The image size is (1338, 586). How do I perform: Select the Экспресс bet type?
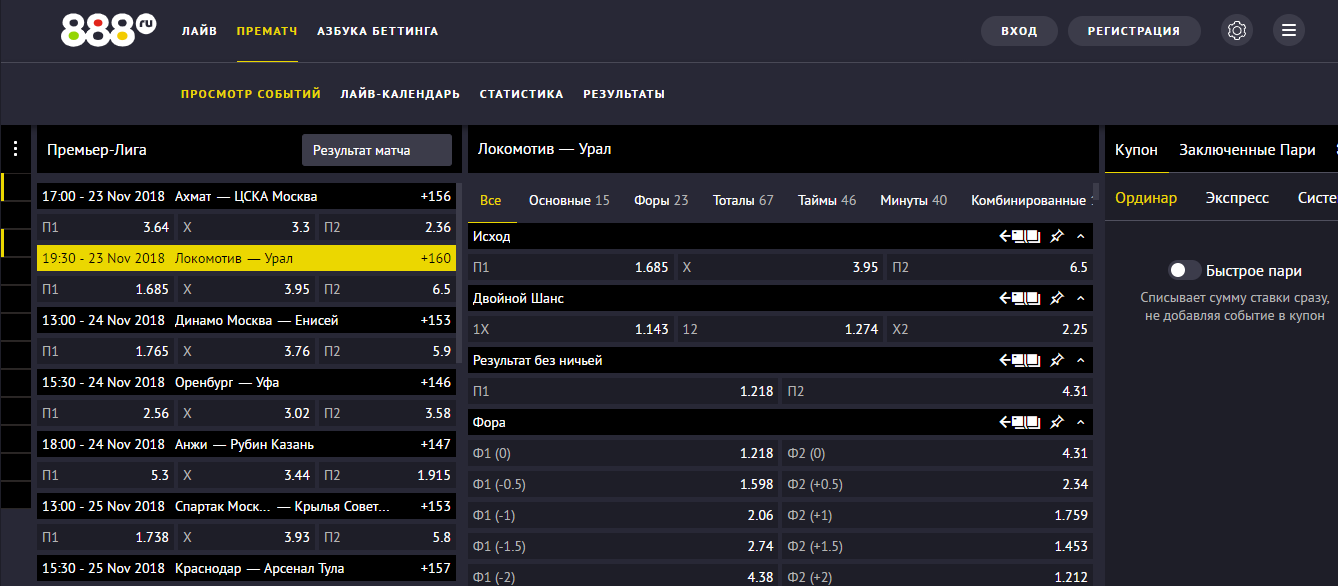(1237, 198)
